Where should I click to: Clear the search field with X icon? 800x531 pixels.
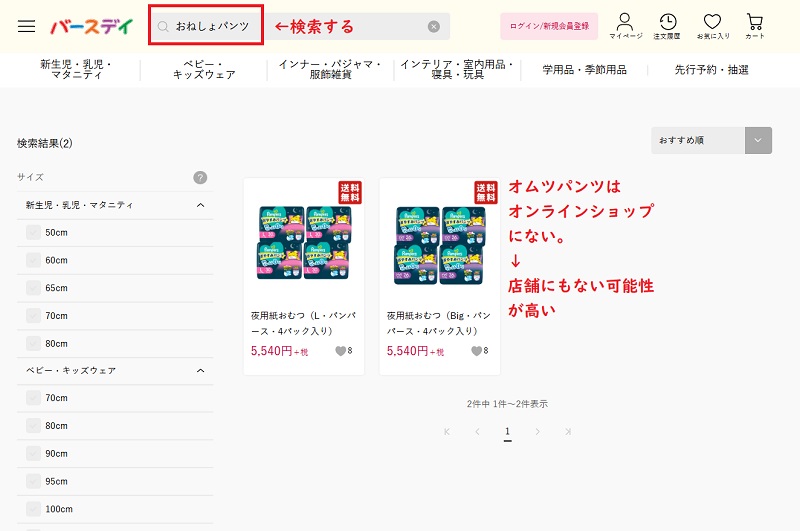coord(433,27)
